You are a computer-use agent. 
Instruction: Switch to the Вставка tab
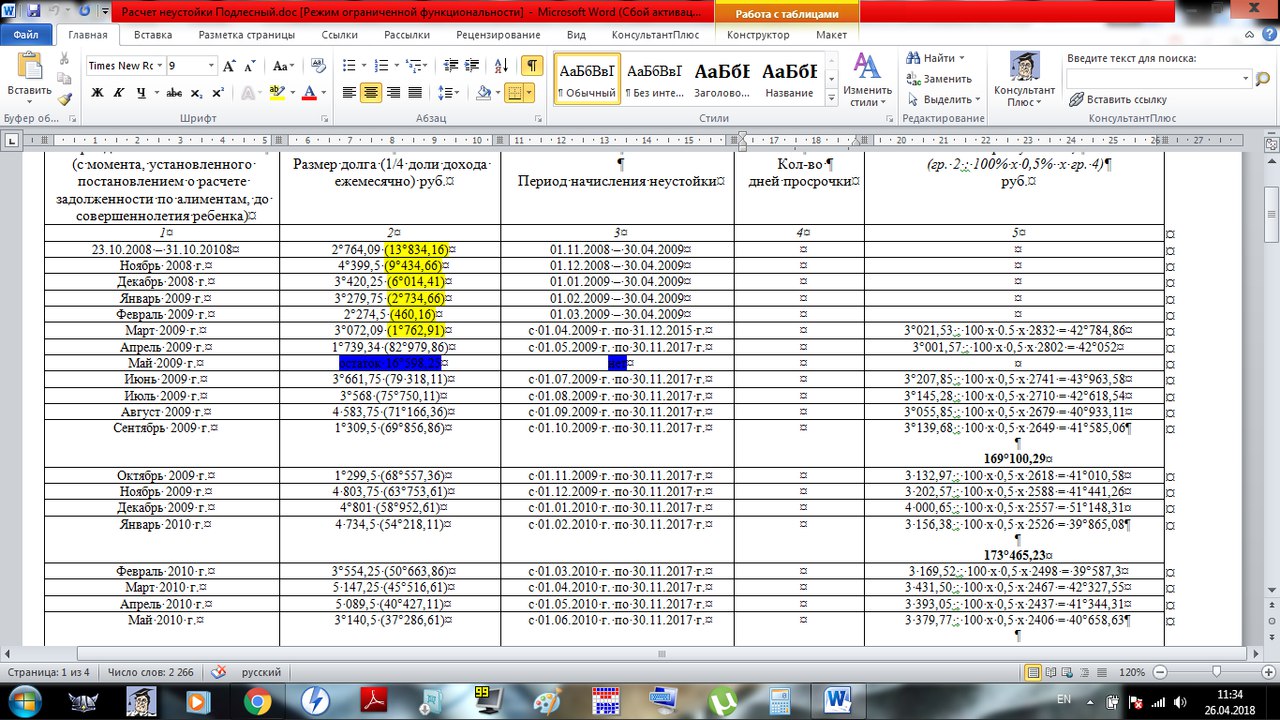153,34
